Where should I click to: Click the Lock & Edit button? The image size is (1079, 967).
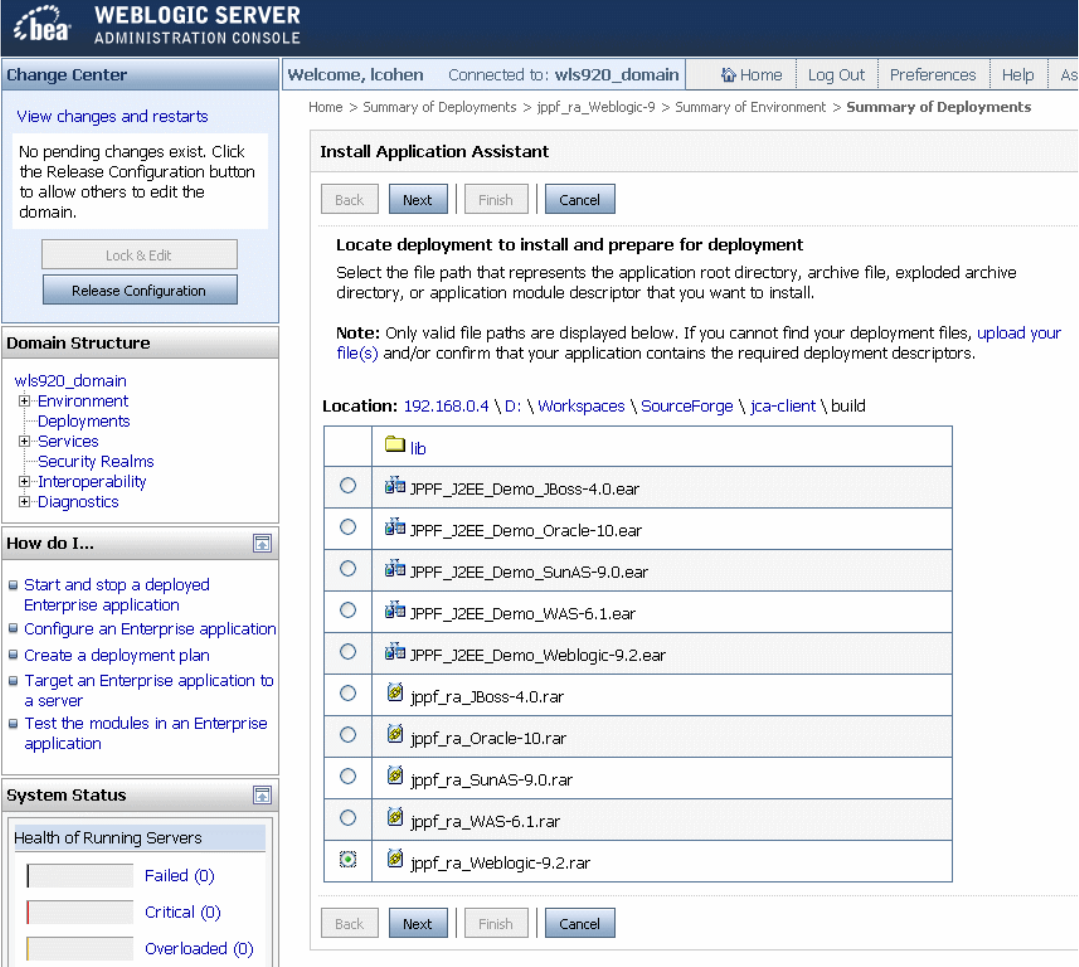coord(140,255)
